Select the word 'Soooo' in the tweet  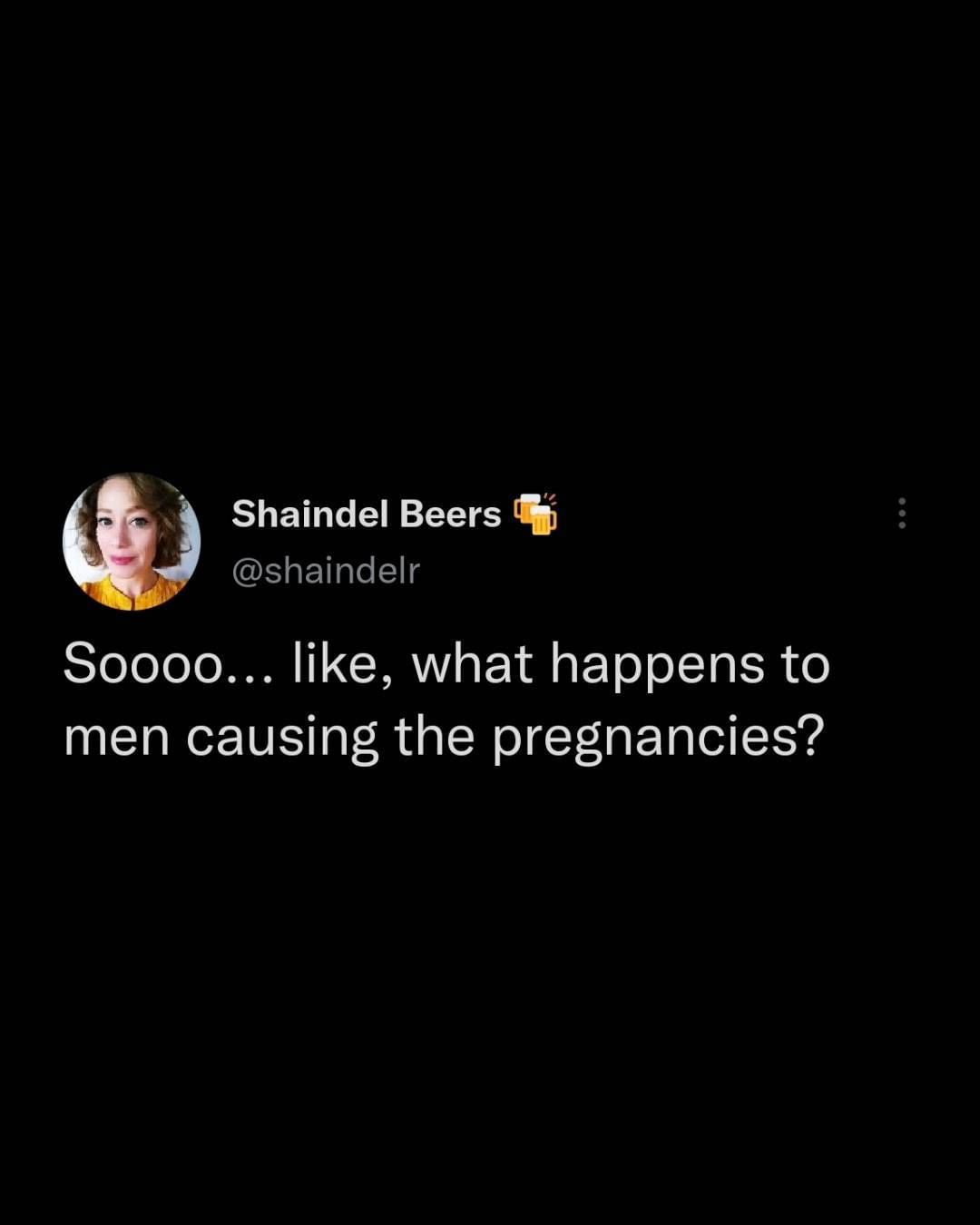[143, 663]
